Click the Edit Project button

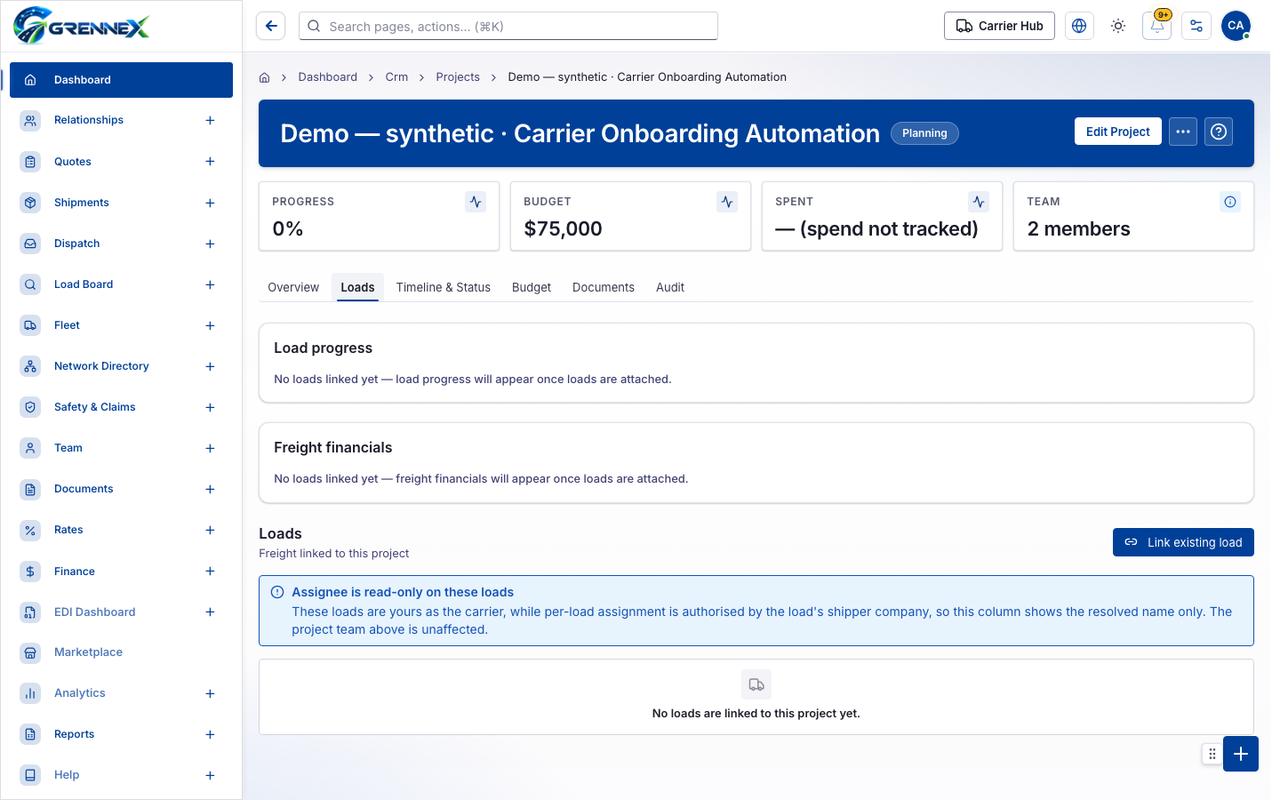click(1118, 132)
